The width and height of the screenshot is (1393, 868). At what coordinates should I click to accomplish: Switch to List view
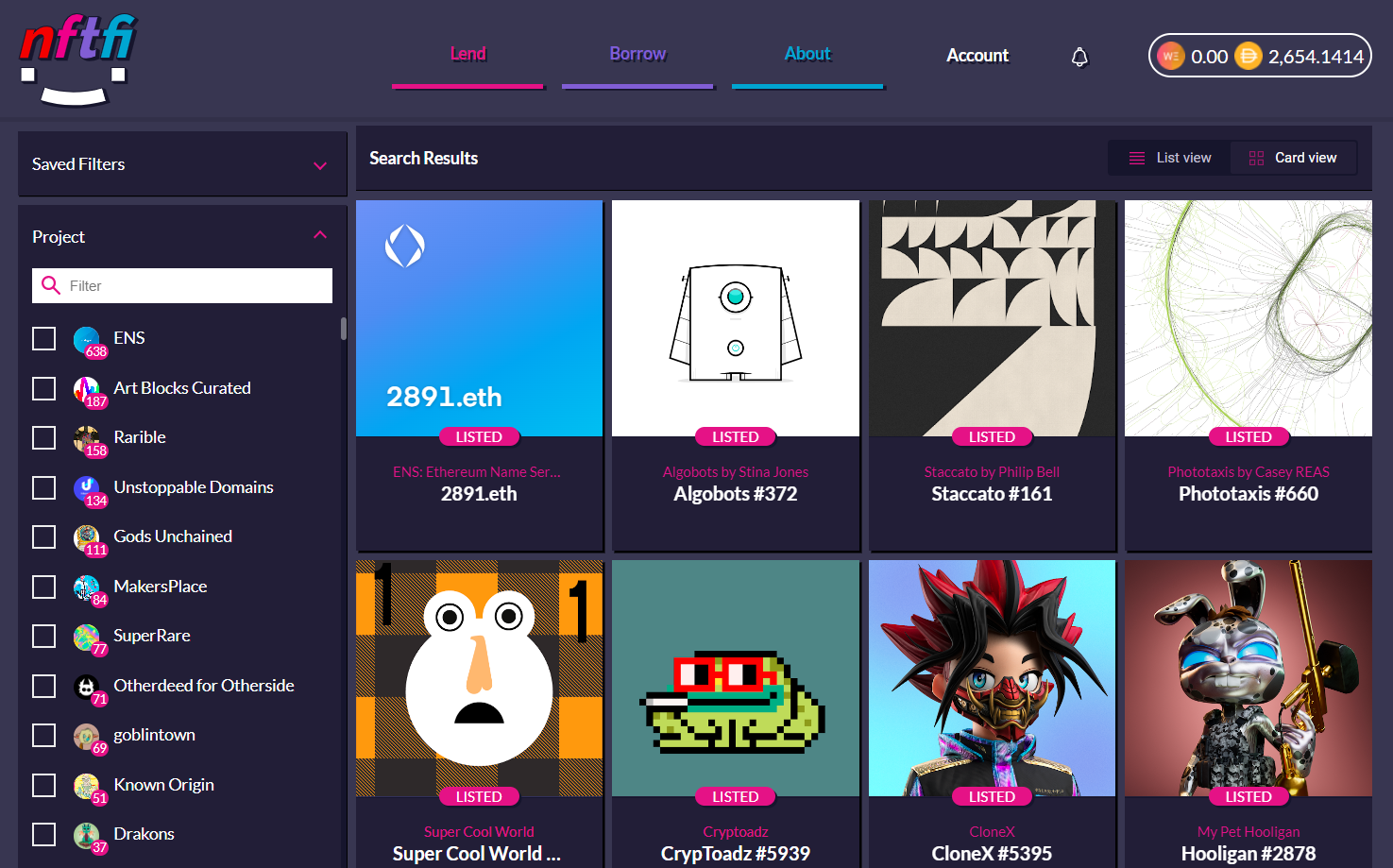pos(1169,158)
